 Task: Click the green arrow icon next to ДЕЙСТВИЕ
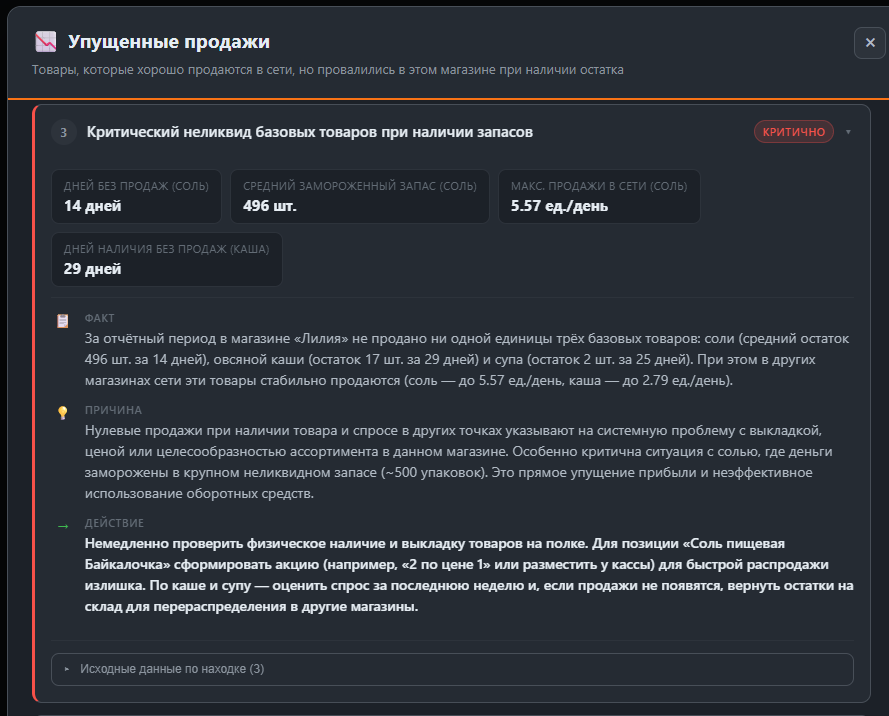pos(63,524)
